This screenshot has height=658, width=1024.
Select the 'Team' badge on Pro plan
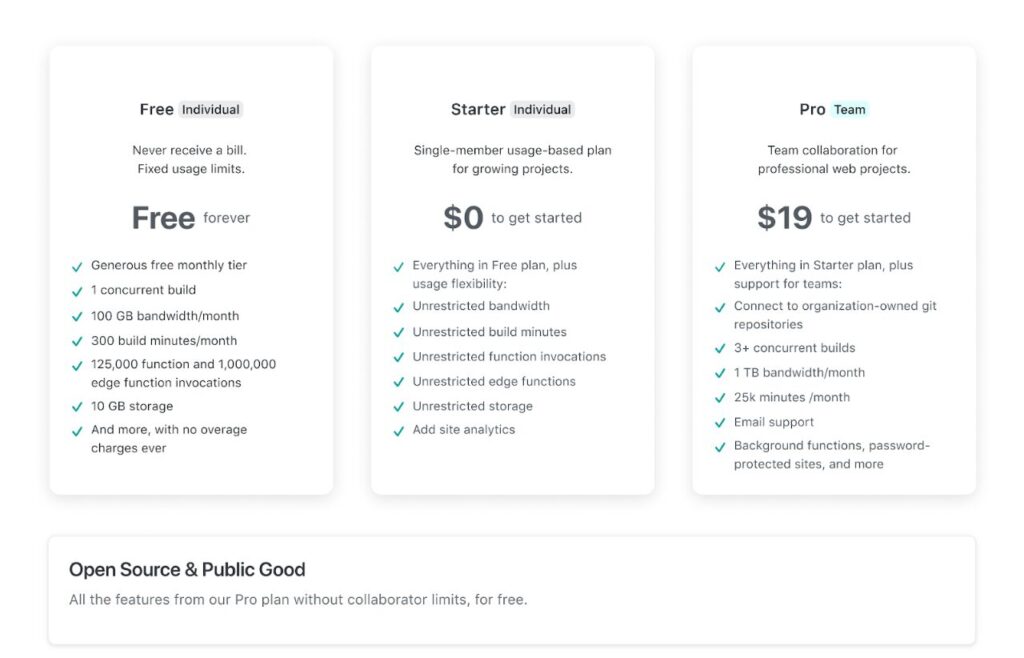click(x=850, y=110)
